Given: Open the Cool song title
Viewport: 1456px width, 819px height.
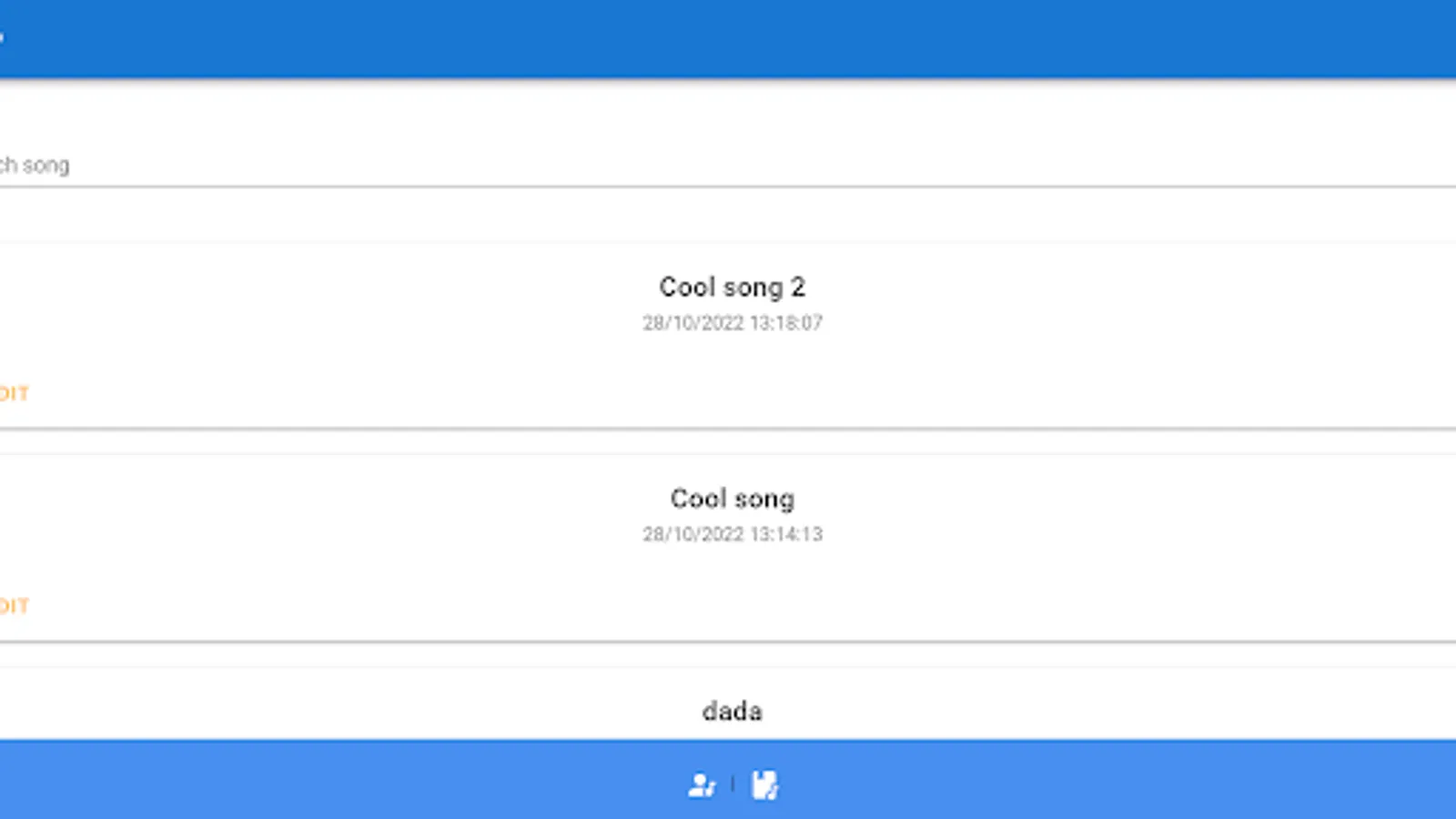Looking at the screenshot, I should [x=732, y=499].
